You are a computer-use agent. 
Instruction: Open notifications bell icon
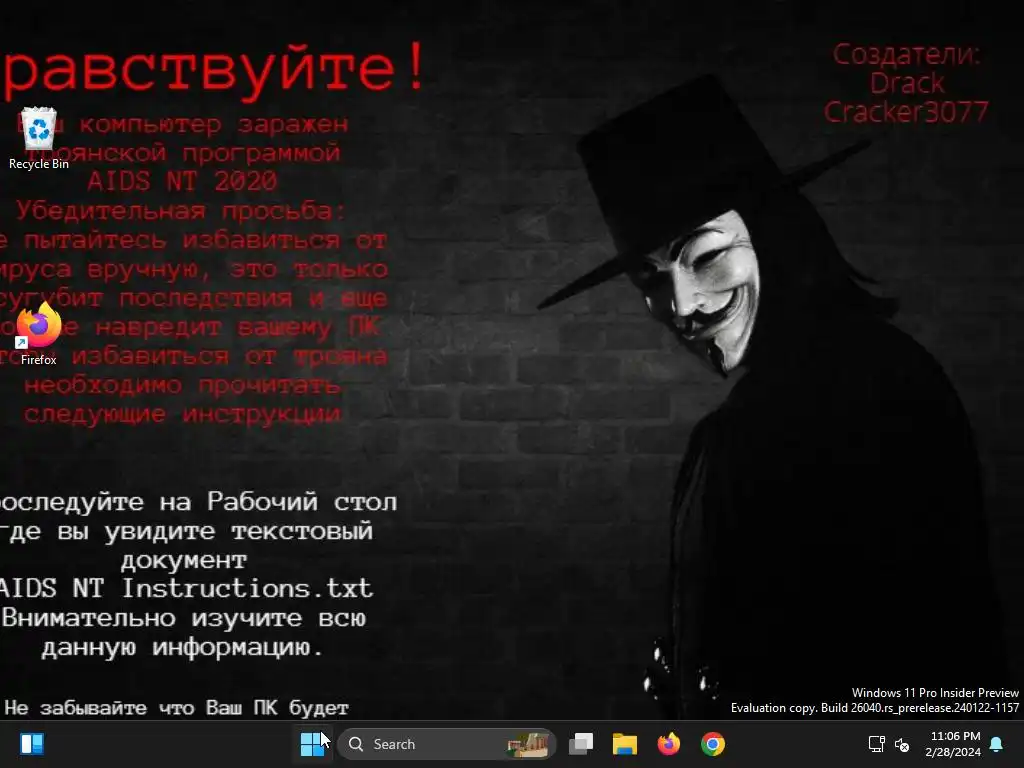(997, 744)
